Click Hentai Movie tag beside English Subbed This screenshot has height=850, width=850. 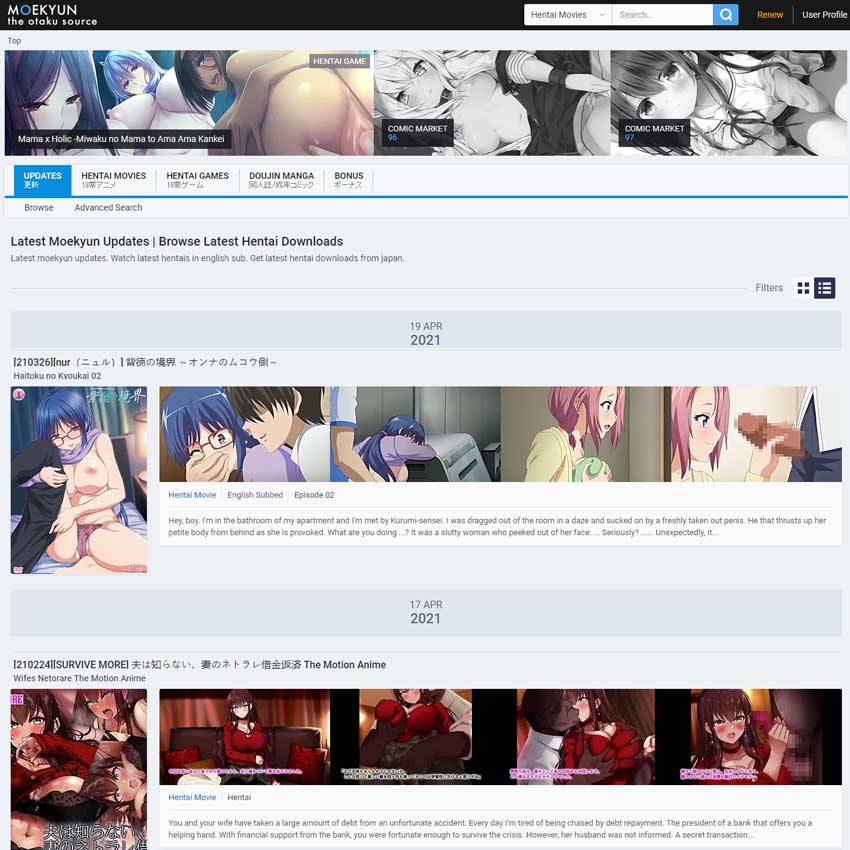point(192,495)
